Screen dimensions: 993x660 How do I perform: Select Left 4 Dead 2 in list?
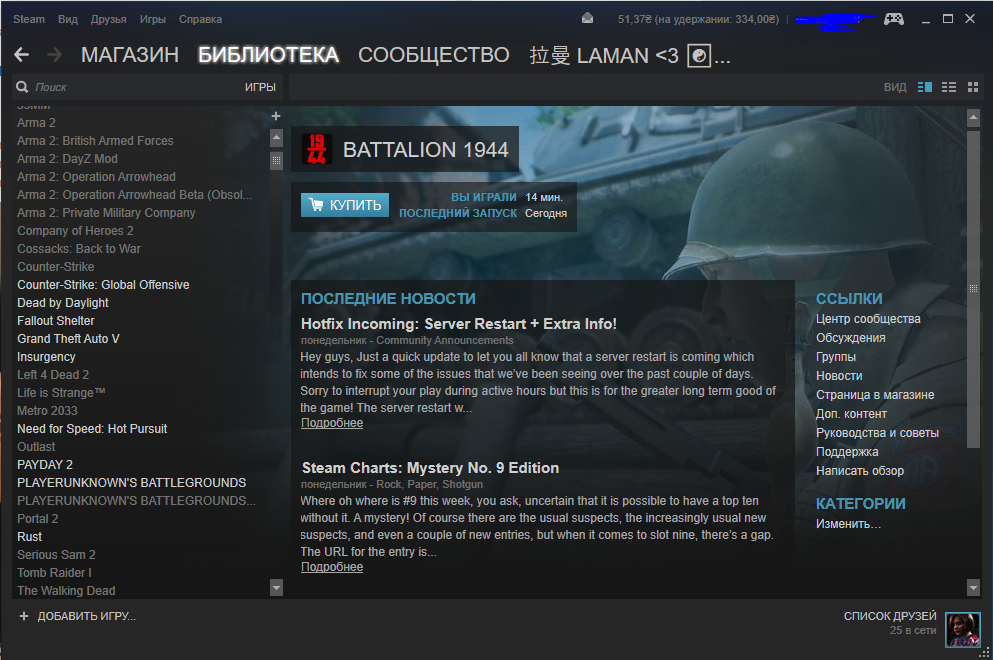(x=53, y=374)
